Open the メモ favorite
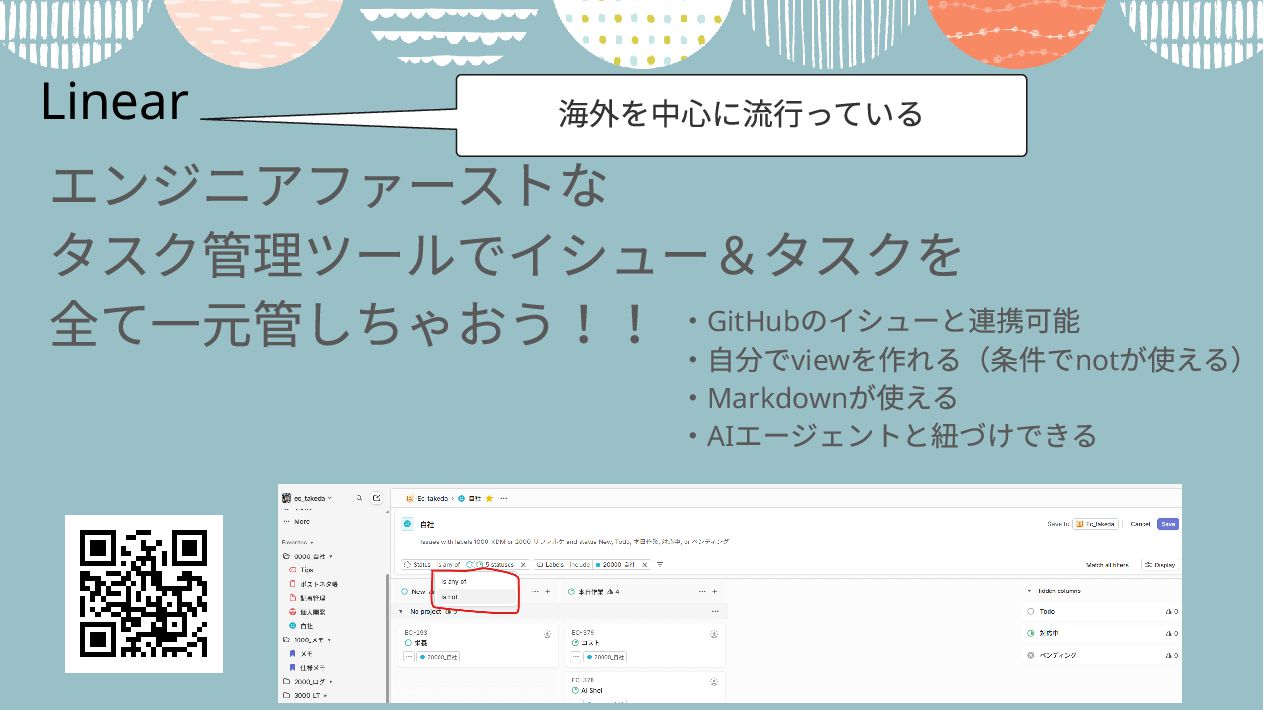 click(x=302, y=654)
